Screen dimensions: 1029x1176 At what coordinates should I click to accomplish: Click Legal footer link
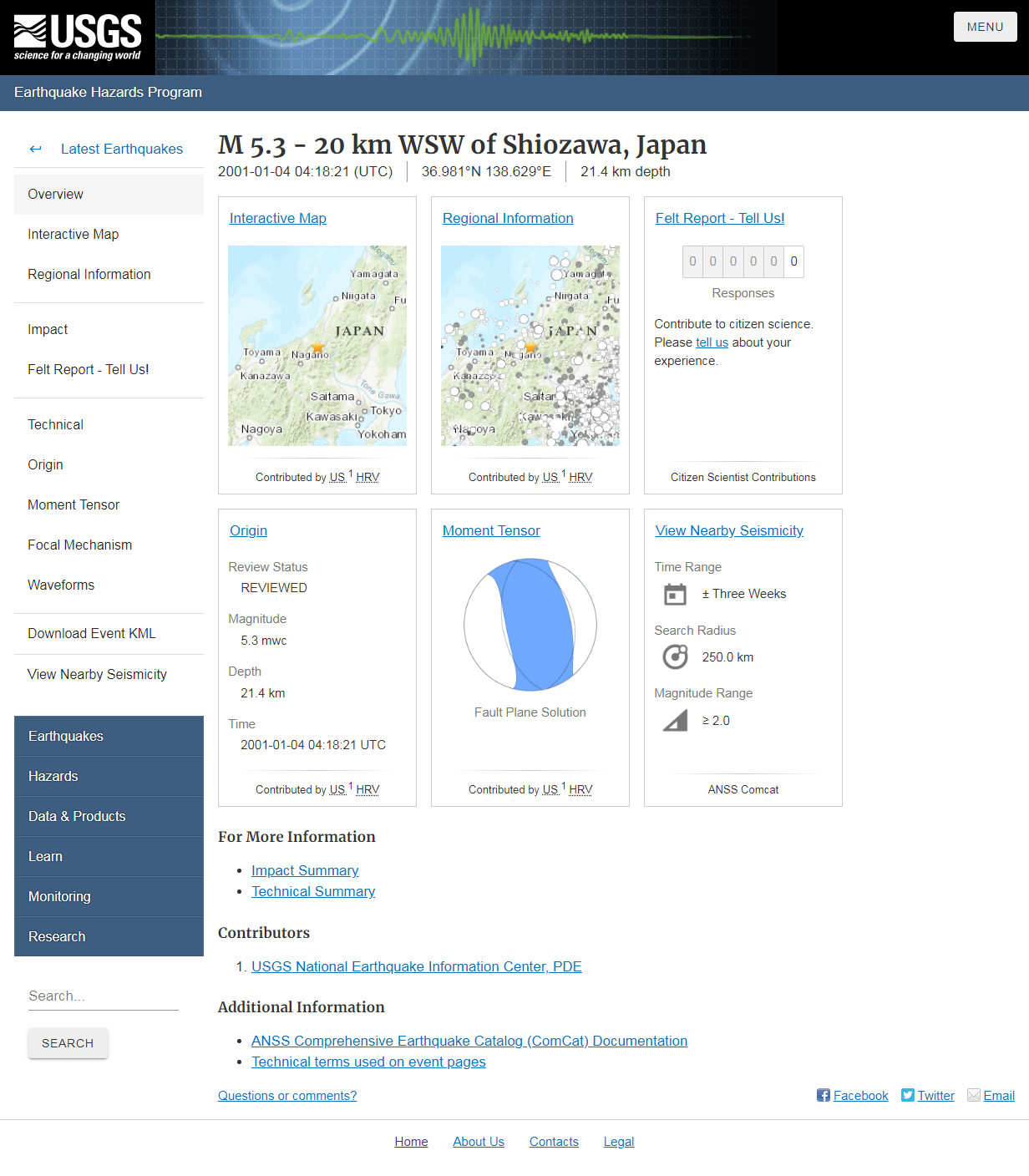pyautogui.click(x=619, y=1142)
